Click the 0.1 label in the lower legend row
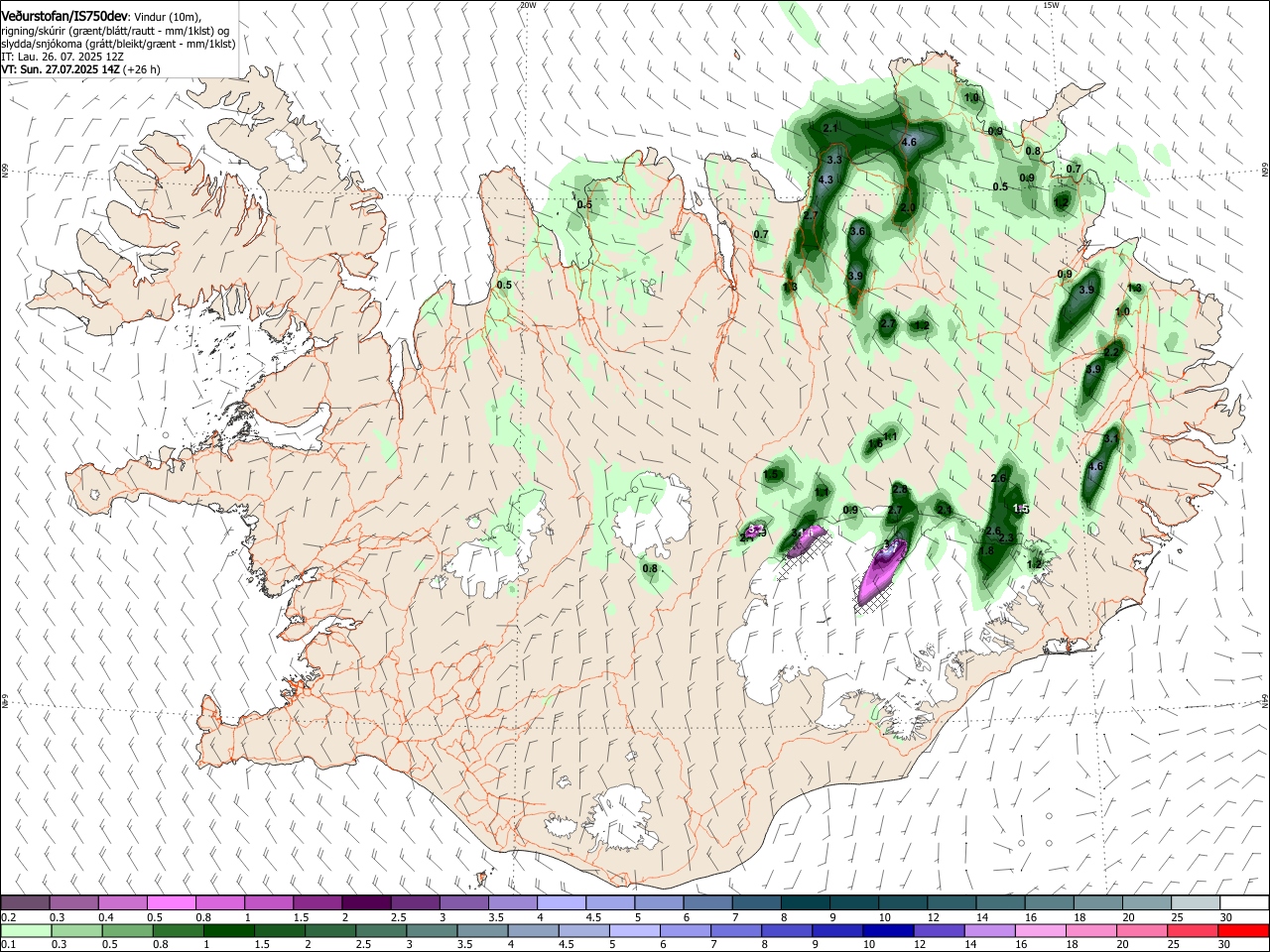The height and width of the screenshot is (952, 1270). [x=9, y=945]
